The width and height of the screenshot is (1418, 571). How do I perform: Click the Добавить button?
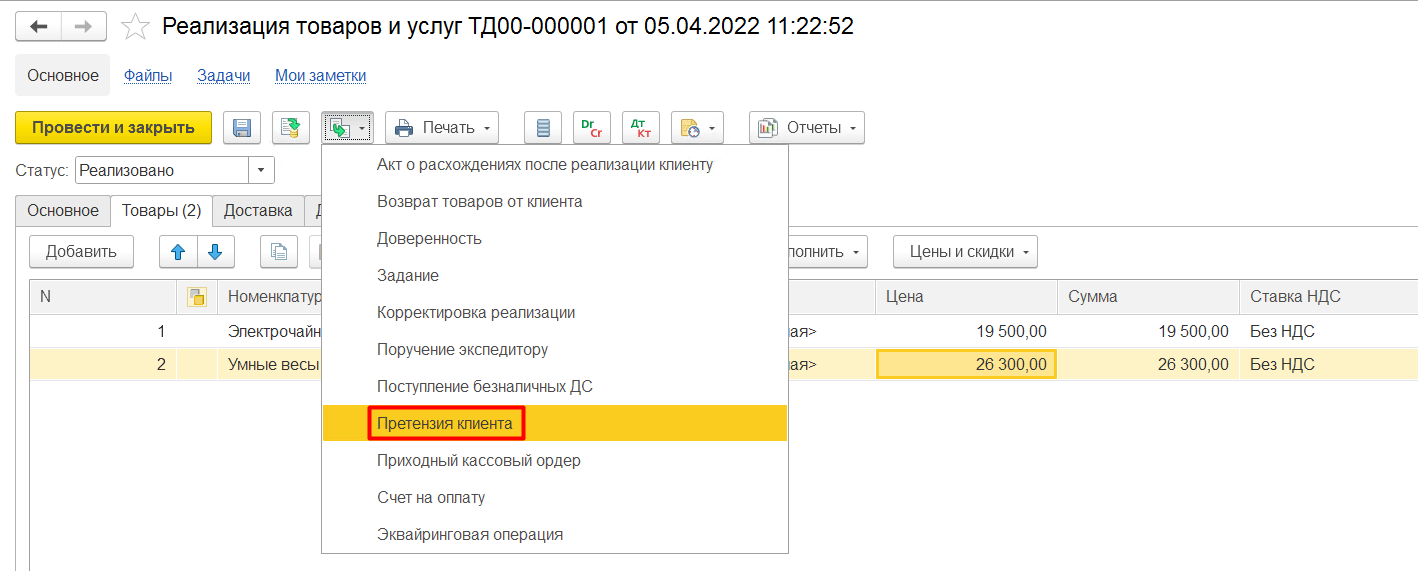click(x=81, y=252)
